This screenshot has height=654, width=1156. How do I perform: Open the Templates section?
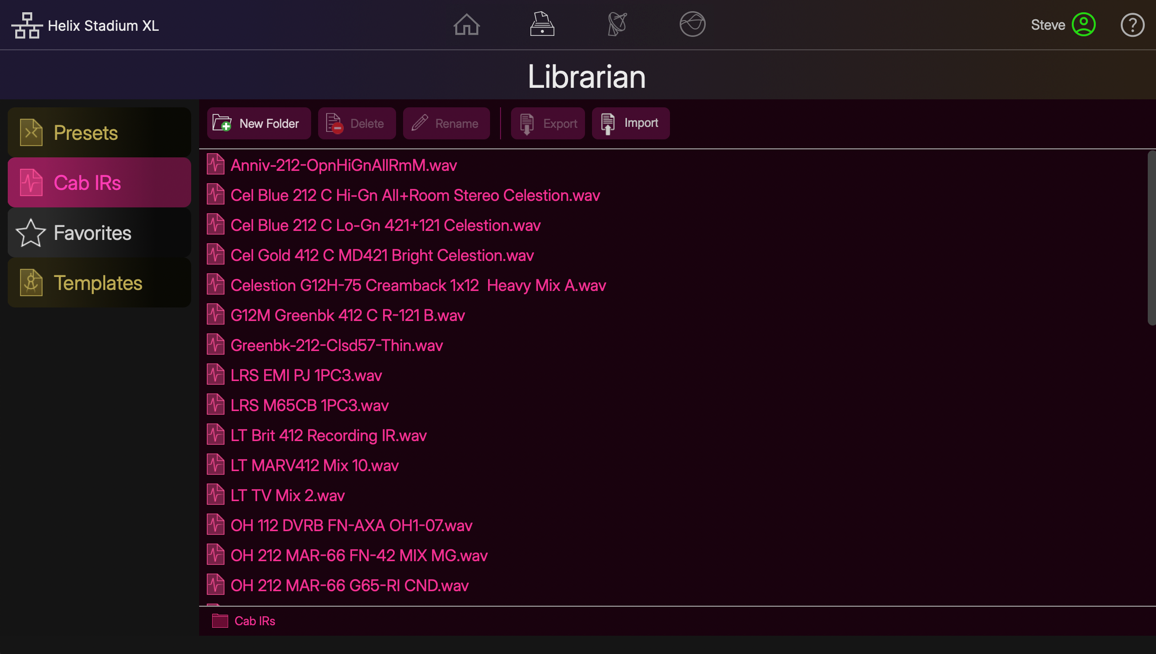(98, 283)
